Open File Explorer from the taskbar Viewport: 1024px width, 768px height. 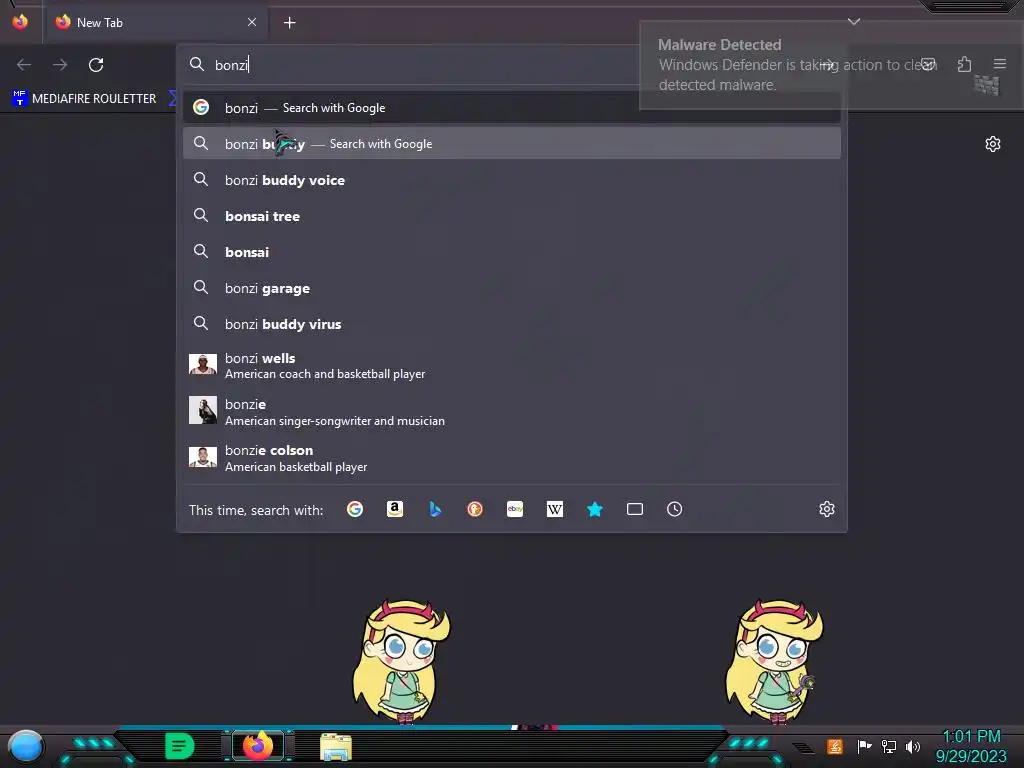pos(336,747)
